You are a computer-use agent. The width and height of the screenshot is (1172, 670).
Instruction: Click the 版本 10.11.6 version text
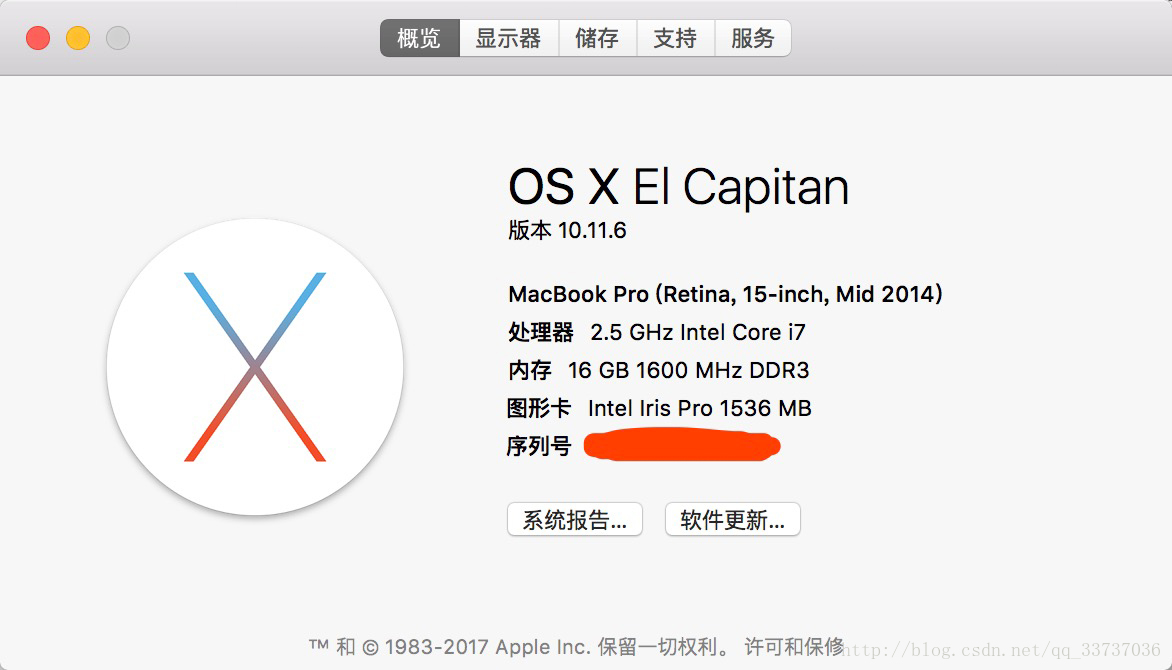567,230
